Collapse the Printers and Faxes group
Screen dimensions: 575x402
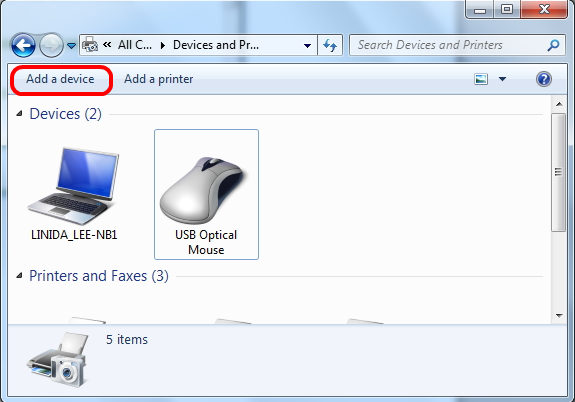coord(19,276)
